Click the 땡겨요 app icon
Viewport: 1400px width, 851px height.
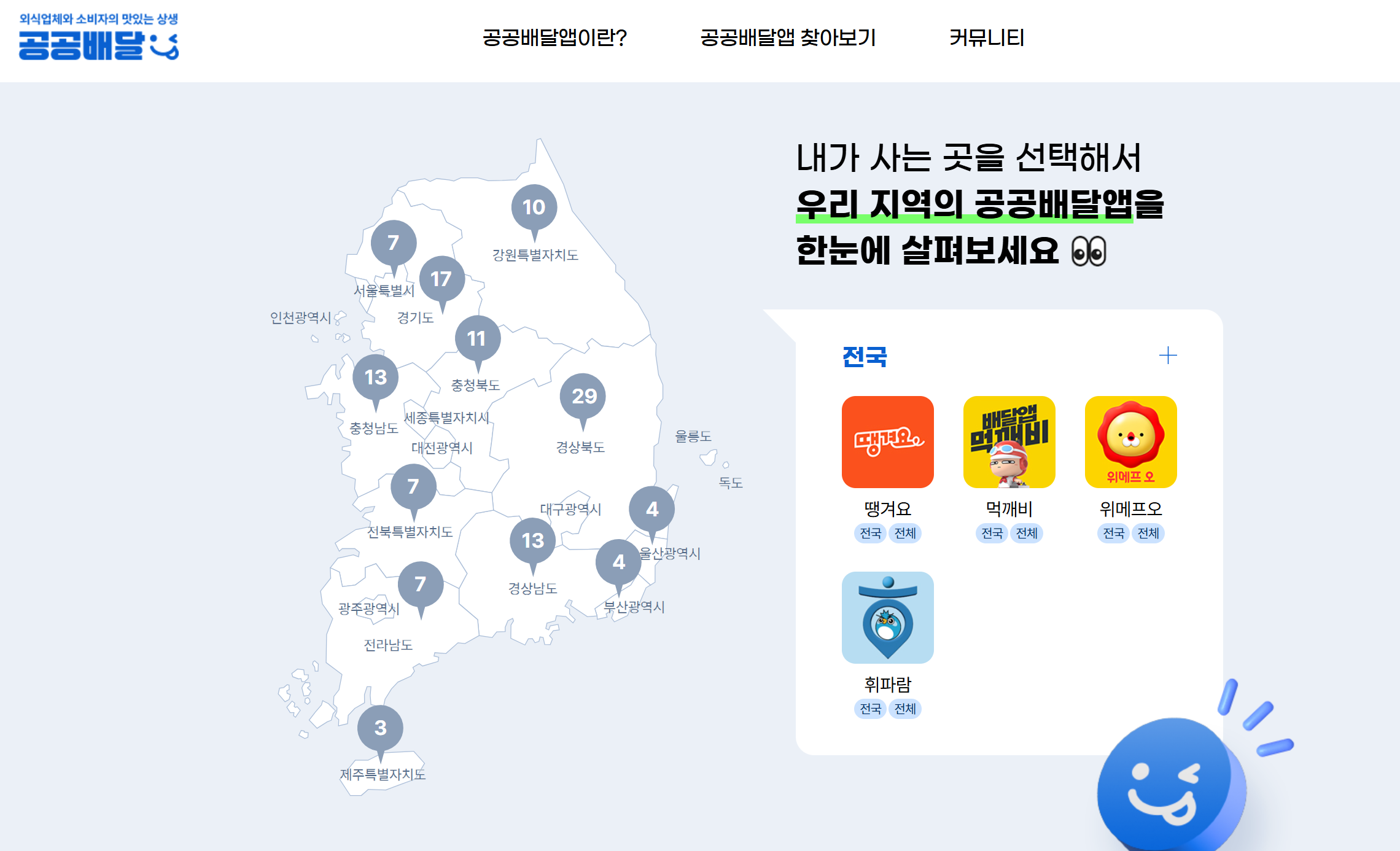[887, 441]
